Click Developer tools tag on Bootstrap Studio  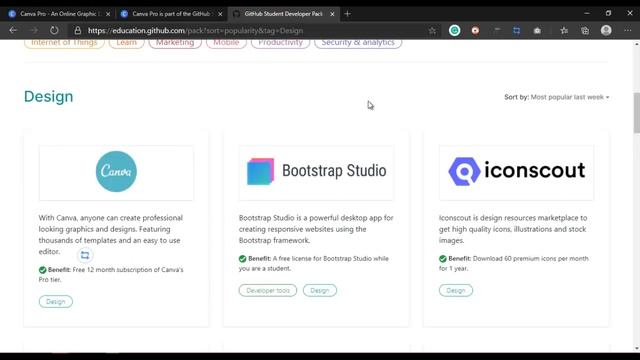[268, 291]
